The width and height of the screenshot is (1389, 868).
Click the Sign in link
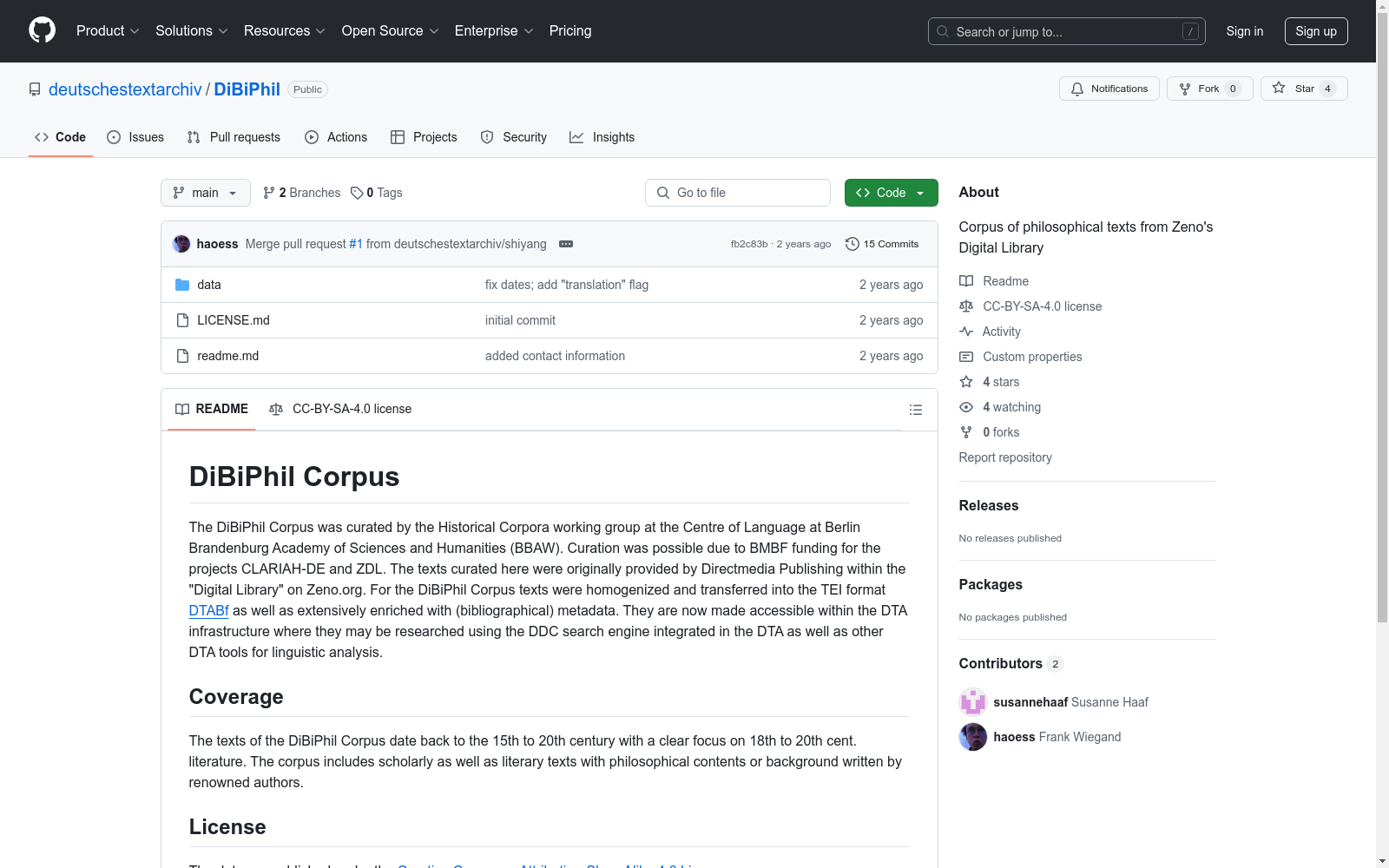[x=1245, y=31]
